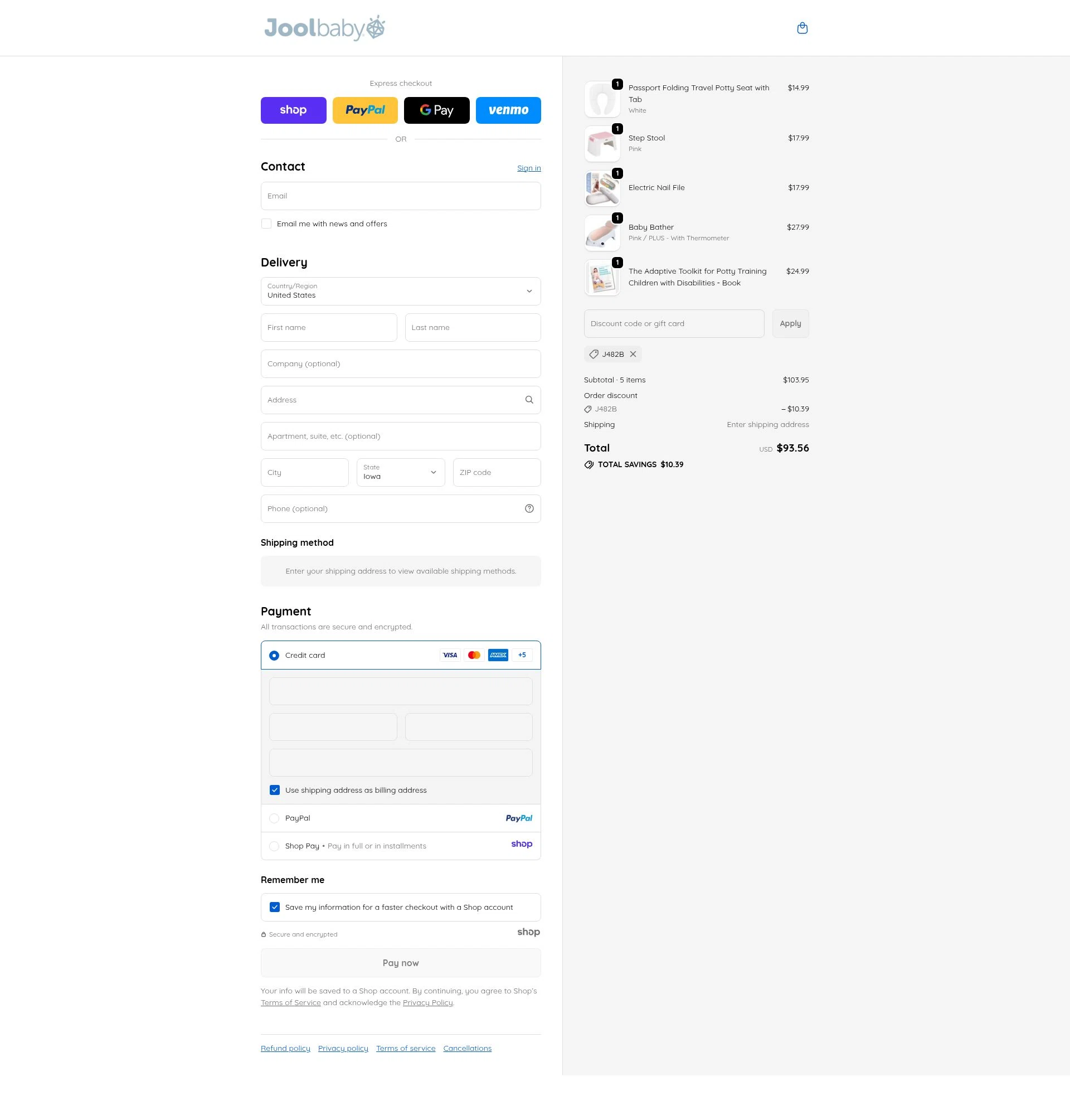Uncheck 'Use shipping address as billing address'
This screenshot has height=1120, width=1070.
[x=274, y=789]
